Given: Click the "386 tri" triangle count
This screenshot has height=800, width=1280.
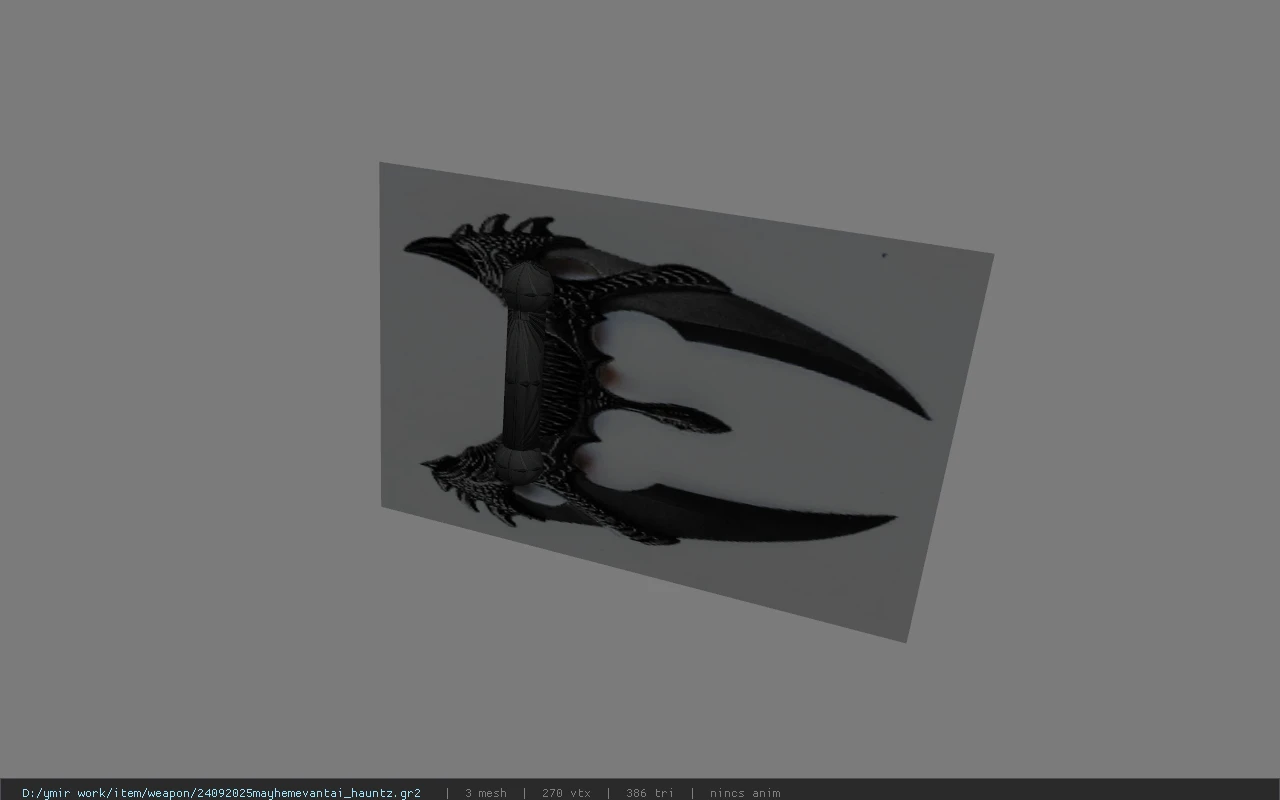Looking at the screenshot, I should (650, 793).
